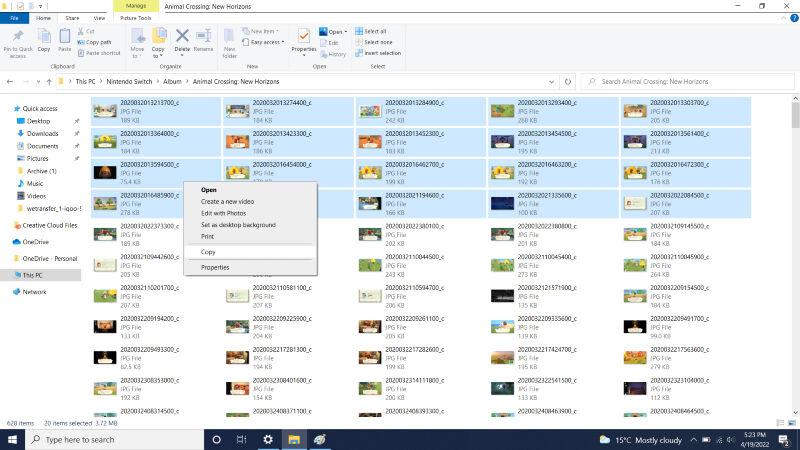Click Invert selection in ribbon
Image resolution: width=800 pixels, height=450 pixels.
pyautogui.click(x=378, y=53)
